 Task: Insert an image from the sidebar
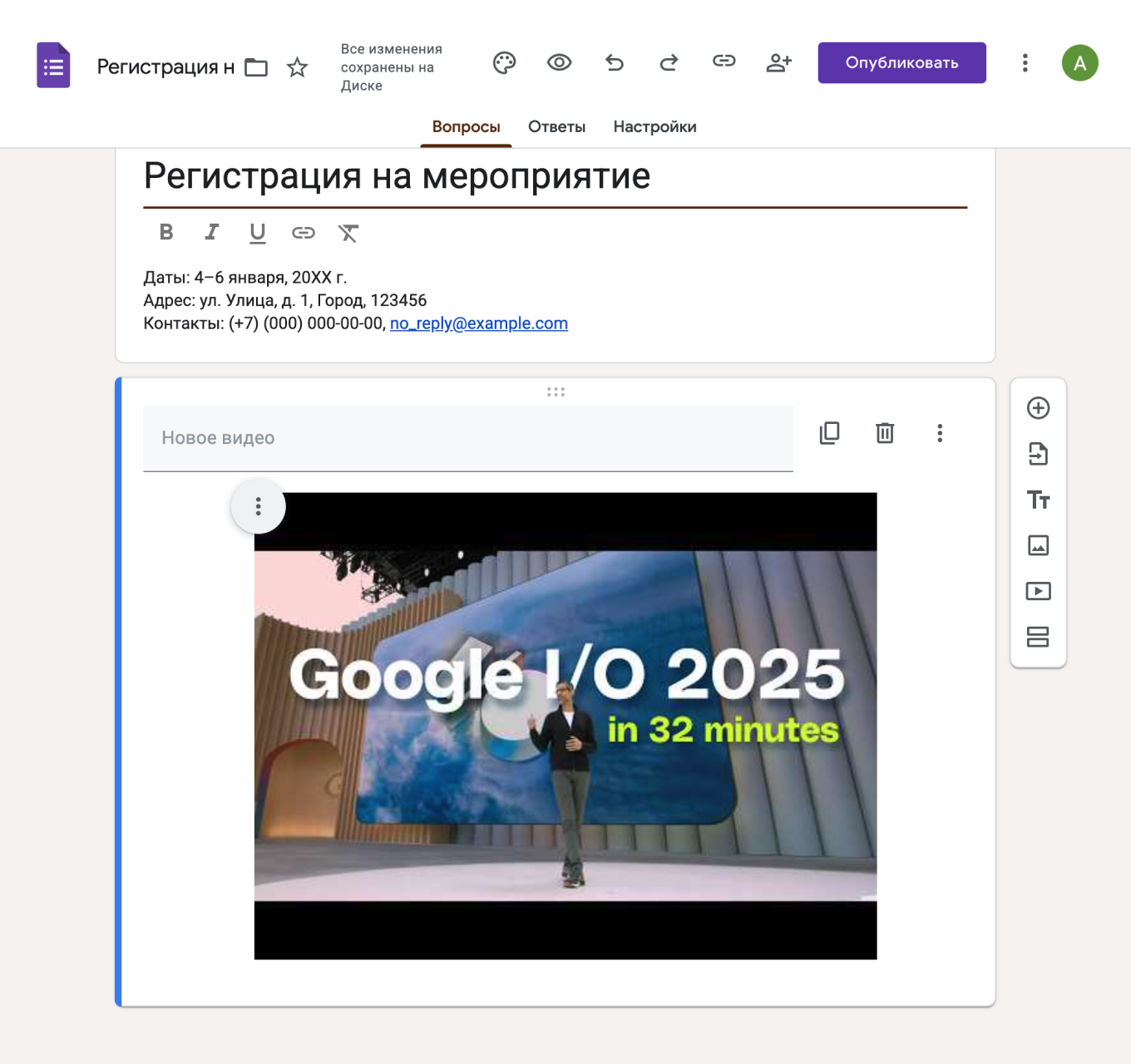(1038, 545)
